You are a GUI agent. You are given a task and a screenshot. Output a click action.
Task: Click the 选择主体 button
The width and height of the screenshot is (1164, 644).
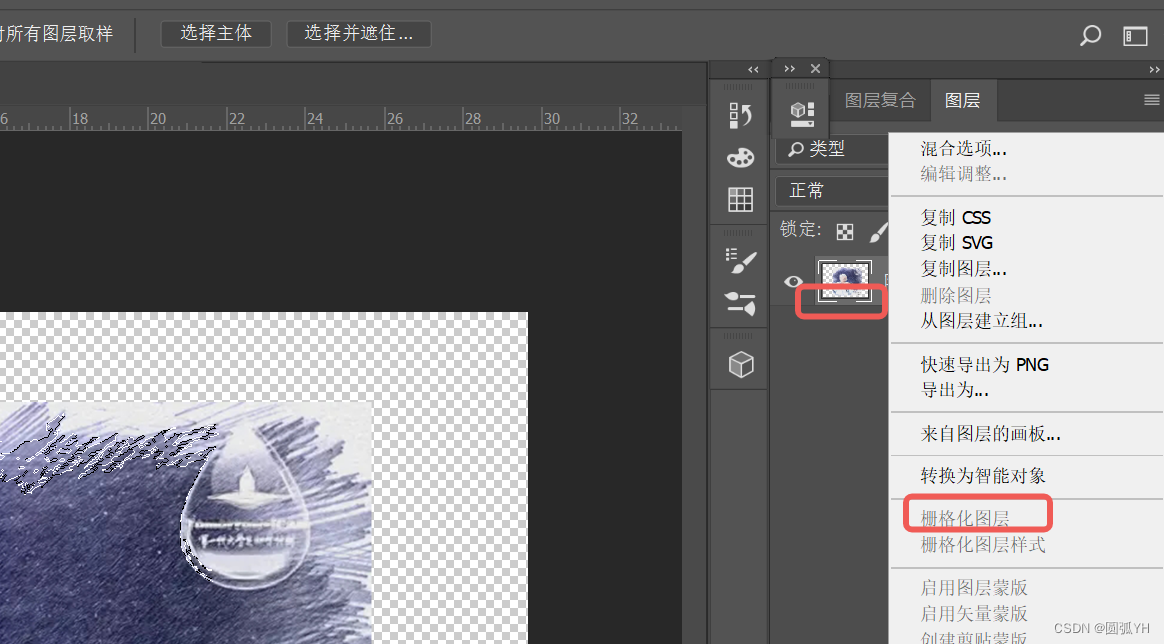[216, 33]
